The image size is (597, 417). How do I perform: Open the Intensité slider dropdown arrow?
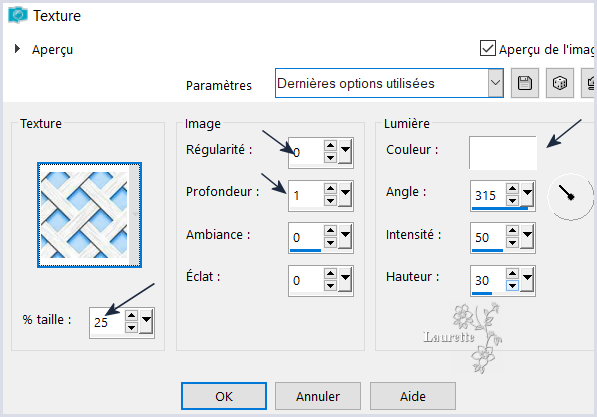pos(527,235)
